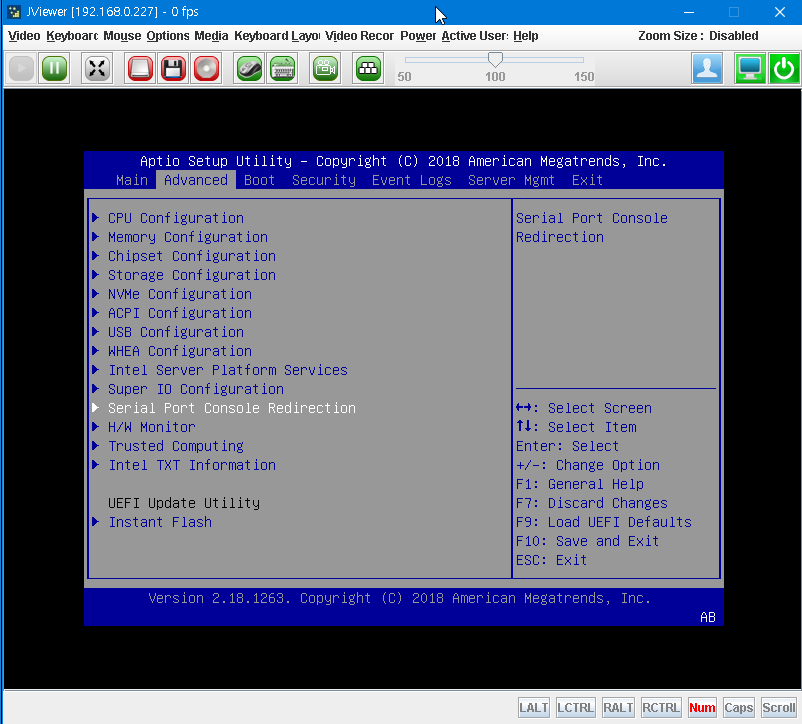Toggle the RCTRL key status button
The width and height of the screenshot is (802, 724).
point(661,708)
